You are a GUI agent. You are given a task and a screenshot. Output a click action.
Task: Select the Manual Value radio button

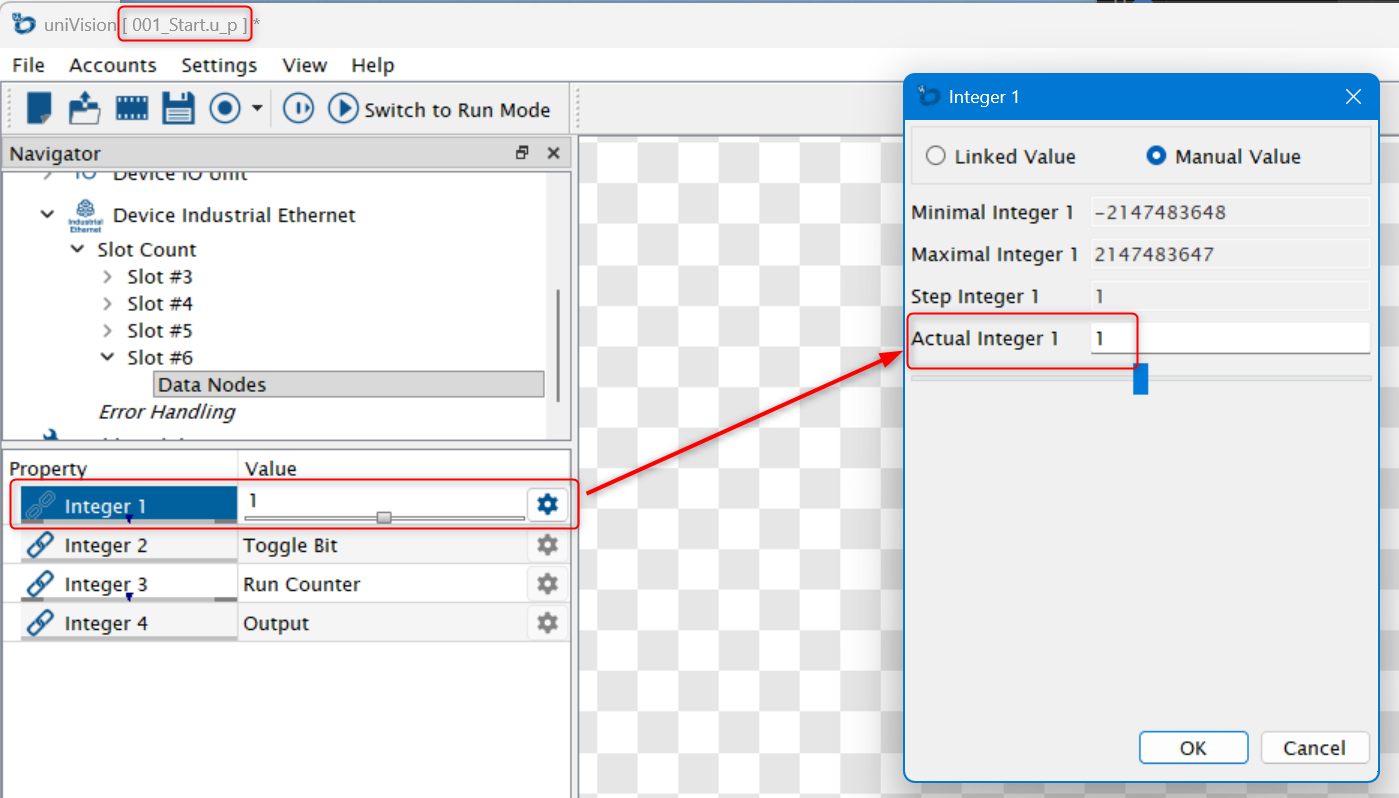tap(1156, 156)
